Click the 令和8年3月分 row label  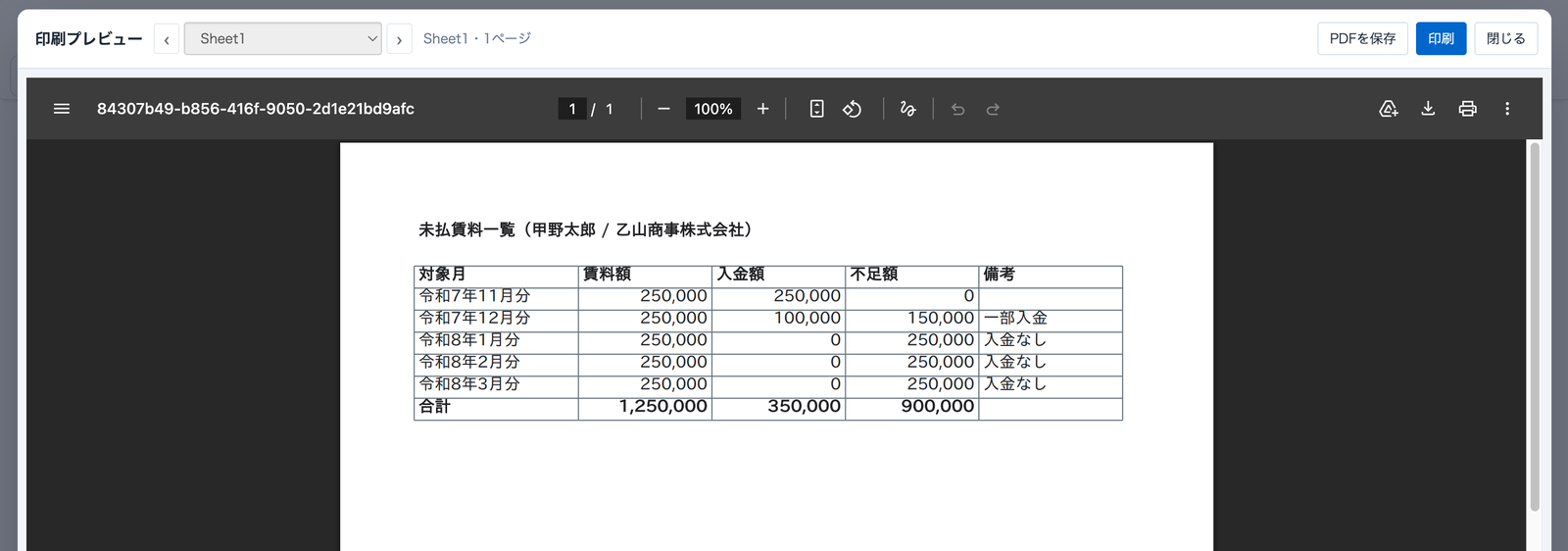click(469, 384)
